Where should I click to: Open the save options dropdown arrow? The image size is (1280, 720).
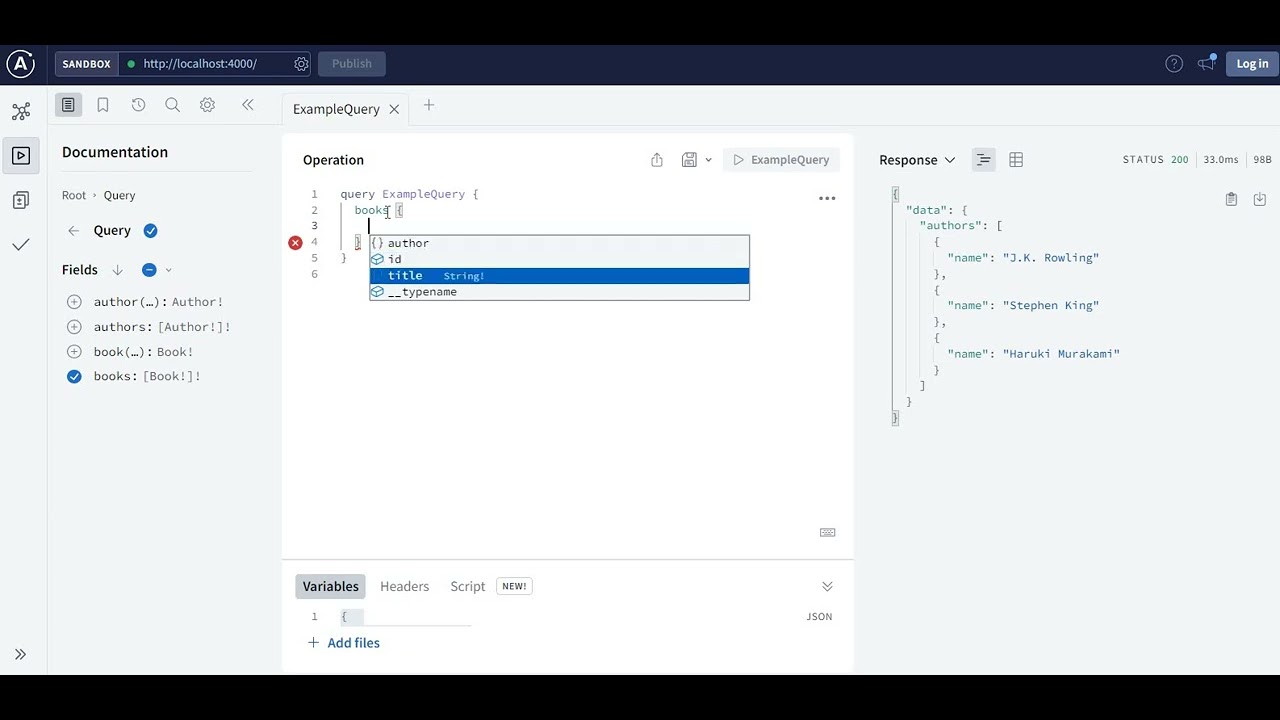(x=708, y=160)
